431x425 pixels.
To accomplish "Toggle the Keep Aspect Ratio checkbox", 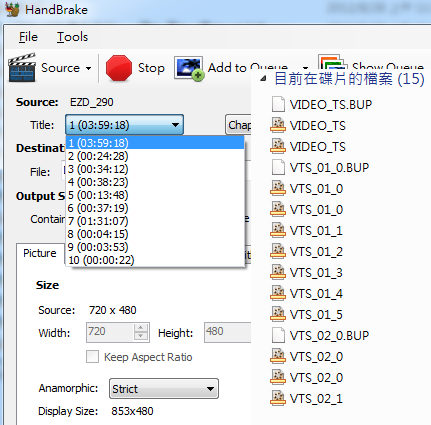I will [92, 356].
